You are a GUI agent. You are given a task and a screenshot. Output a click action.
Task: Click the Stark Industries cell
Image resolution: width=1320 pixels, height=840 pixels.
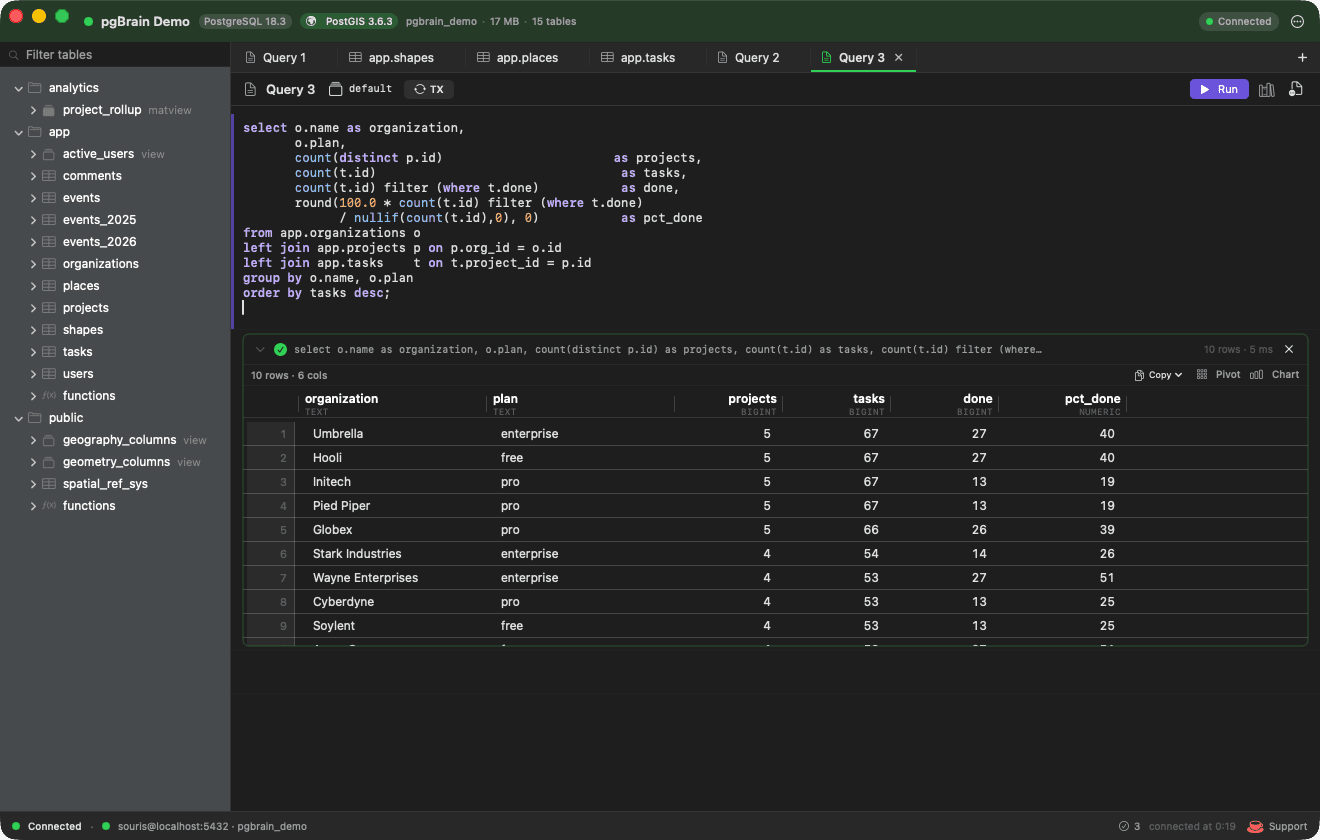[357, 554]
